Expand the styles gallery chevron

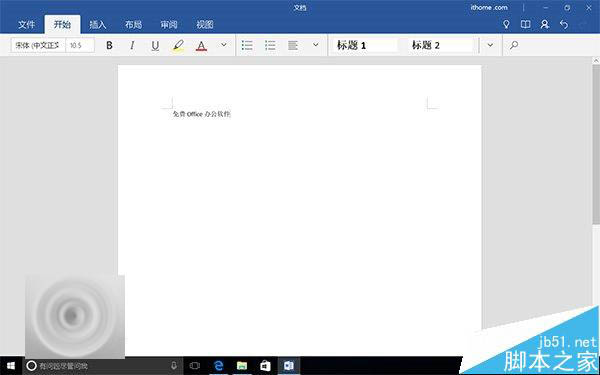(x=490, y=45)
